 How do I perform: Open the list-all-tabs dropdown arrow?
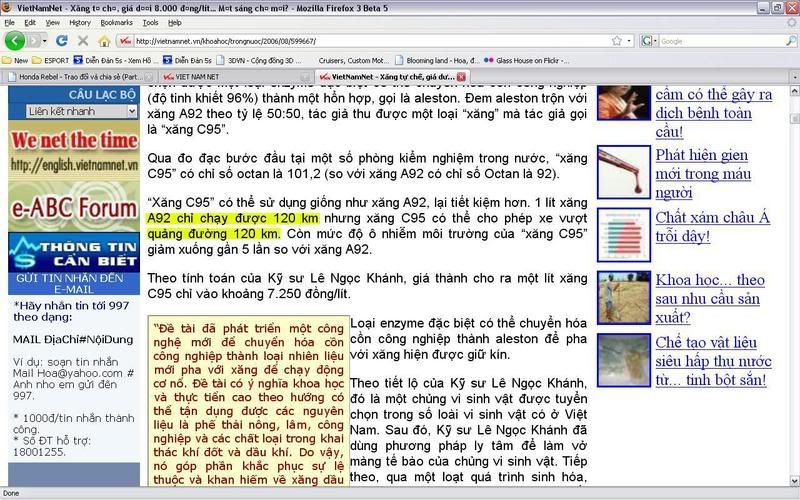(794, 77)
